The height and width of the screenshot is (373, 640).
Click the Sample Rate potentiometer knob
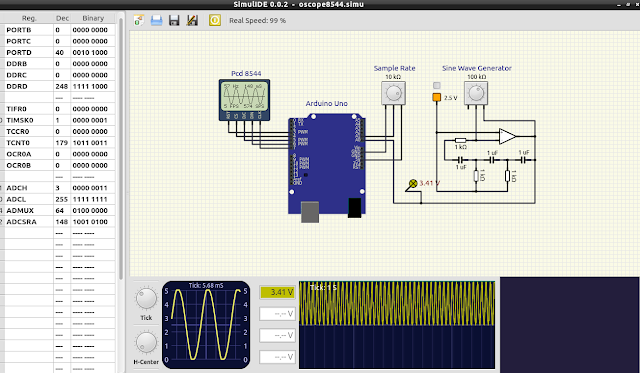click(x=393, y=93)
